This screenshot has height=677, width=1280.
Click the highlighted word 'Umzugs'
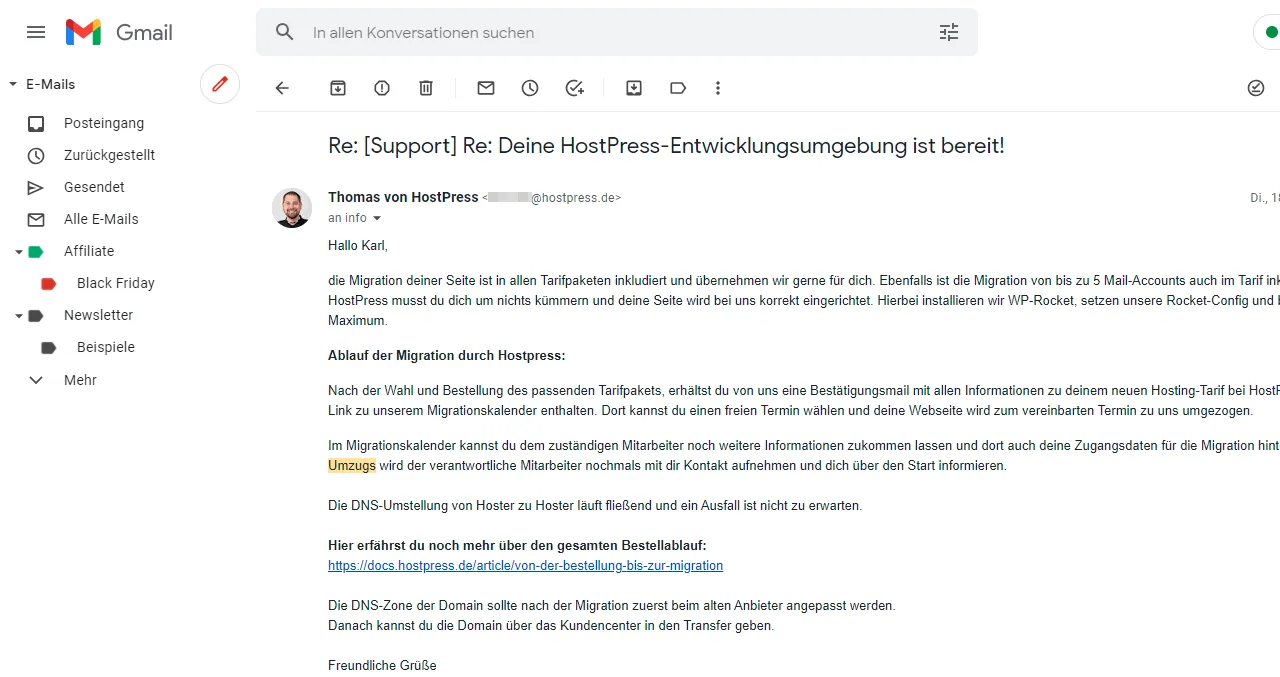352,466
